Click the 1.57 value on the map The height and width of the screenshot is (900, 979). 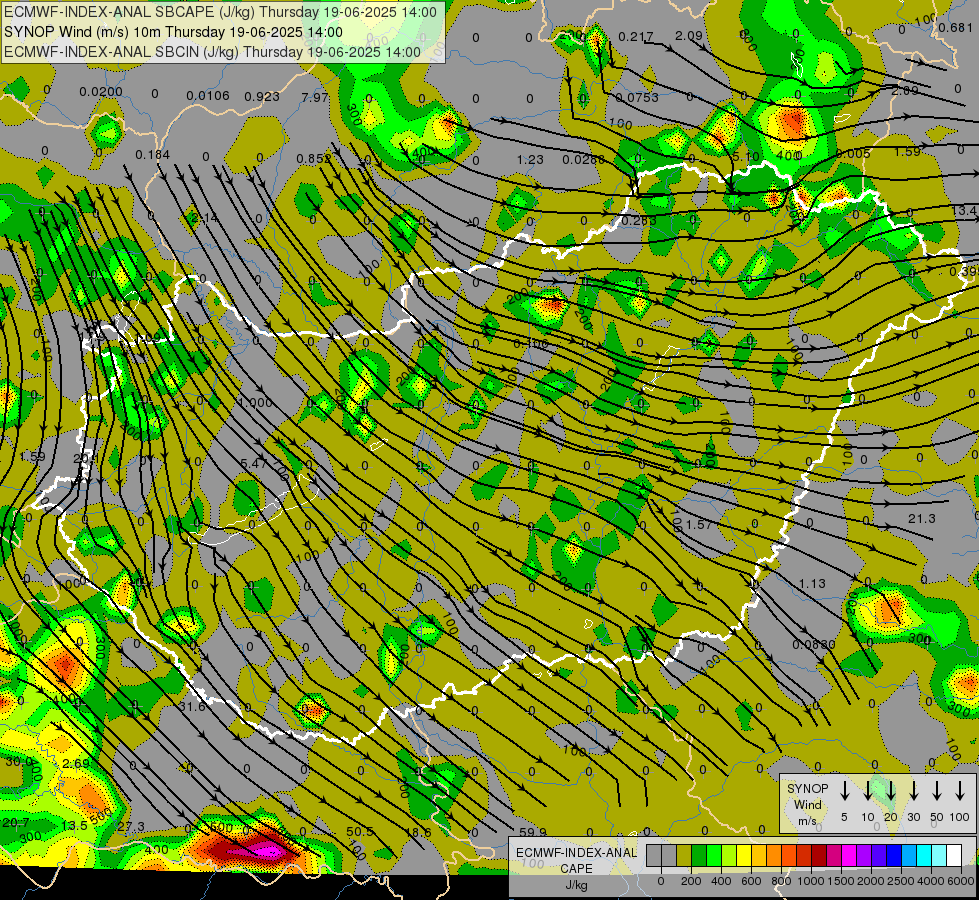pos(699,524)
